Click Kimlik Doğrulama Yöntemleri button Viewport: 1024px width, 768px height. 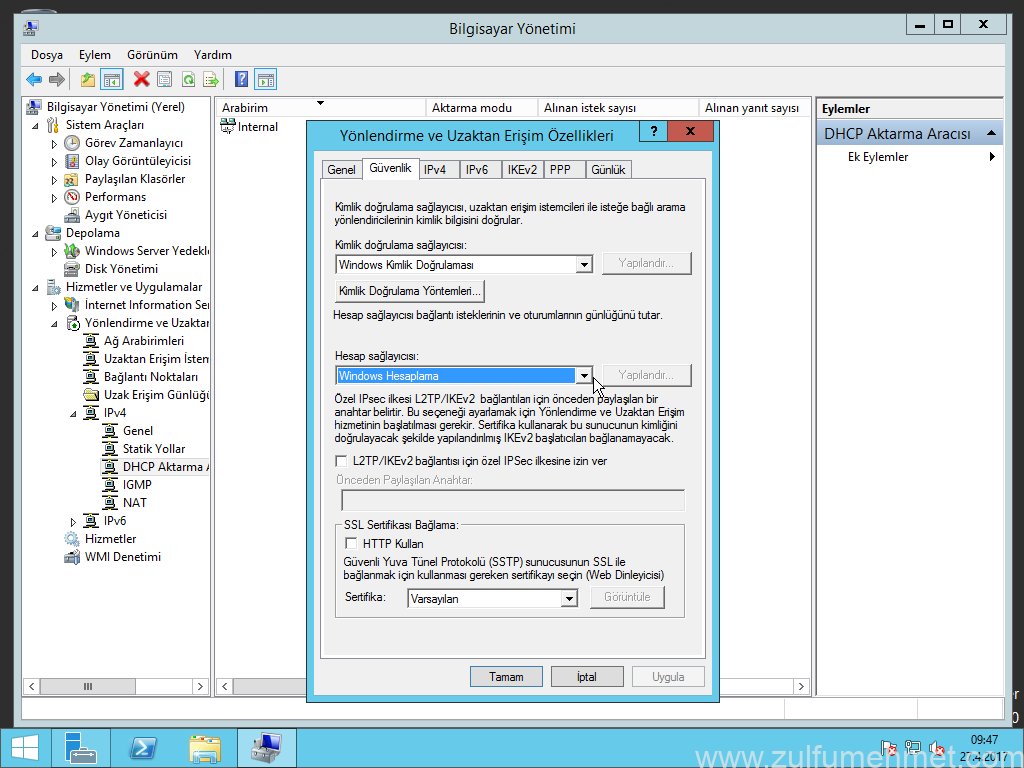pos(410,291)
